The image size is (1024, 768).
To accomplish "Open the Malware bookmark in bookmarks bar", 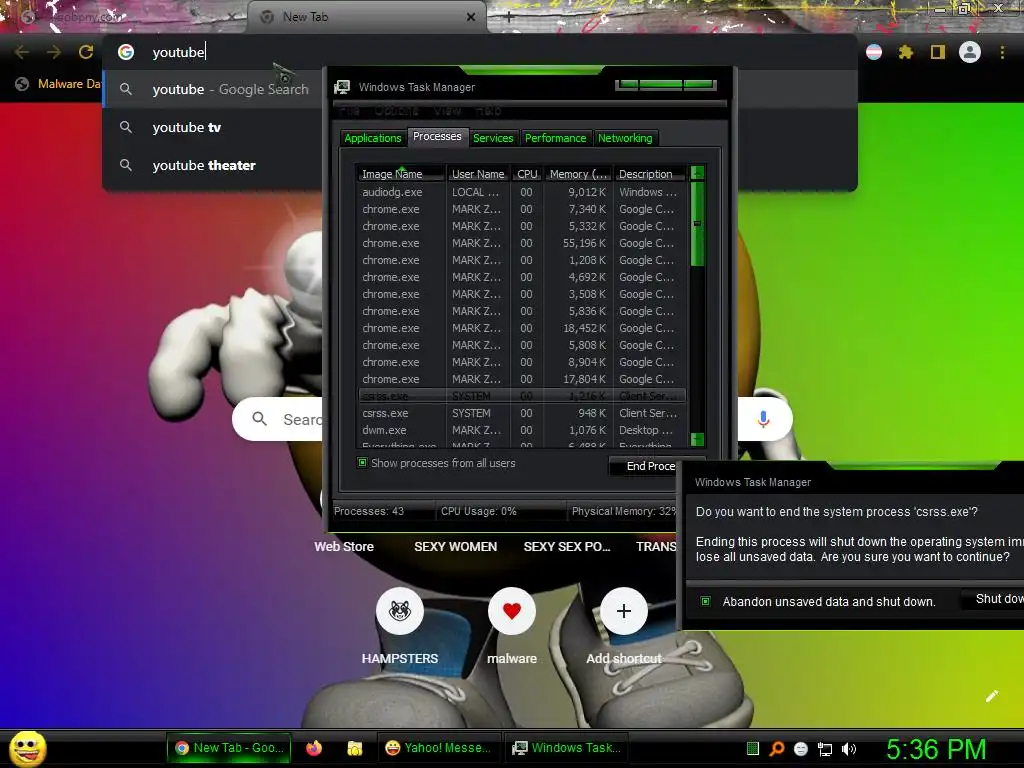I will tap(58, 84).
